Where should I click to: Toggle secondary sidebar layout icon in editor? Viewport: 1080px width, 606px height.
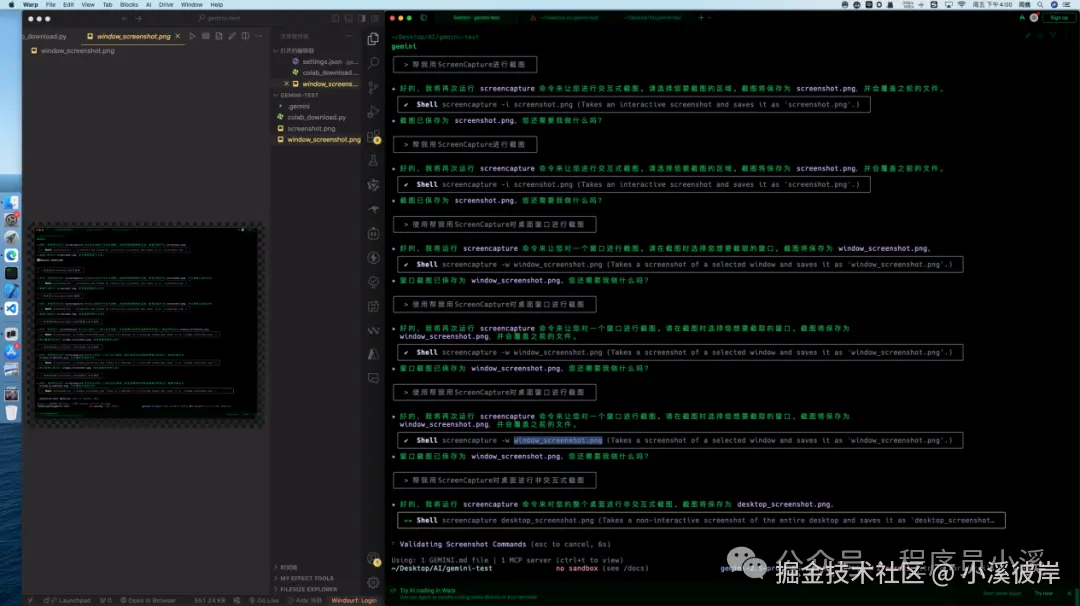tap(362, 19)
